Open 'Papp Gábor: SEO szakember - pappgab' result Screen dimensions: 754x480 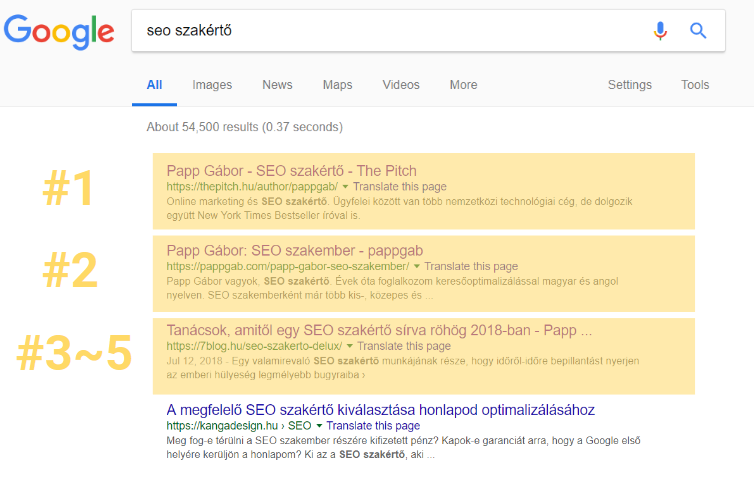[294, 251]
